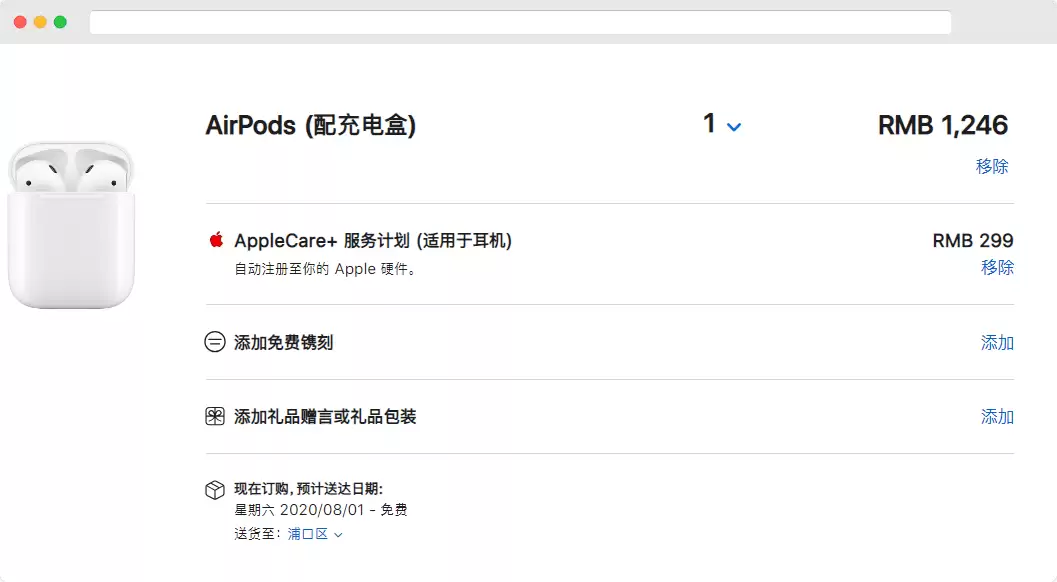This screenshot has height=582, width=1057.
Task: Expand the 浦口区 delivery location dropdown
Action: (315, 534)
